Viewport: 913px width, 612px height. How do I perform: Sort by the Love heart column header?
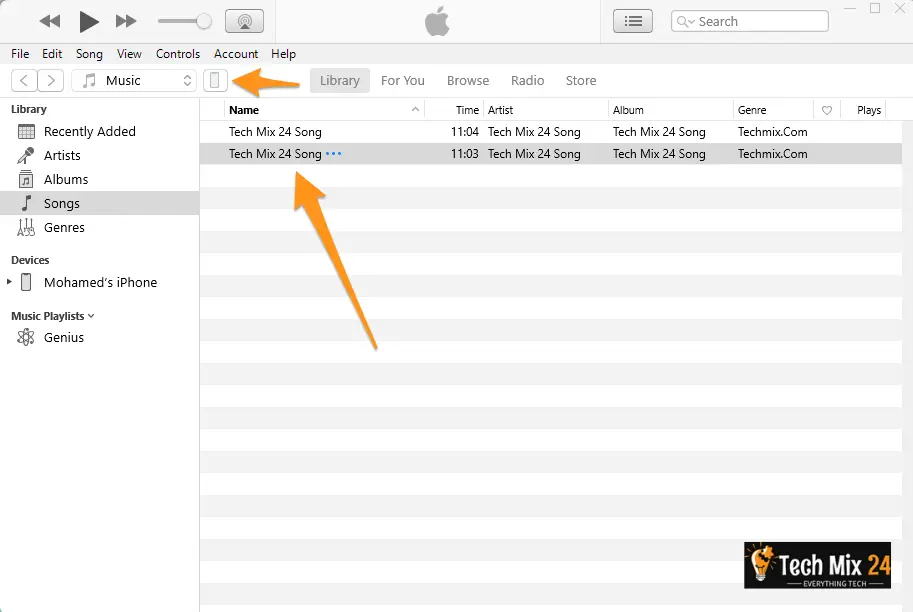(x=826, y=110)
